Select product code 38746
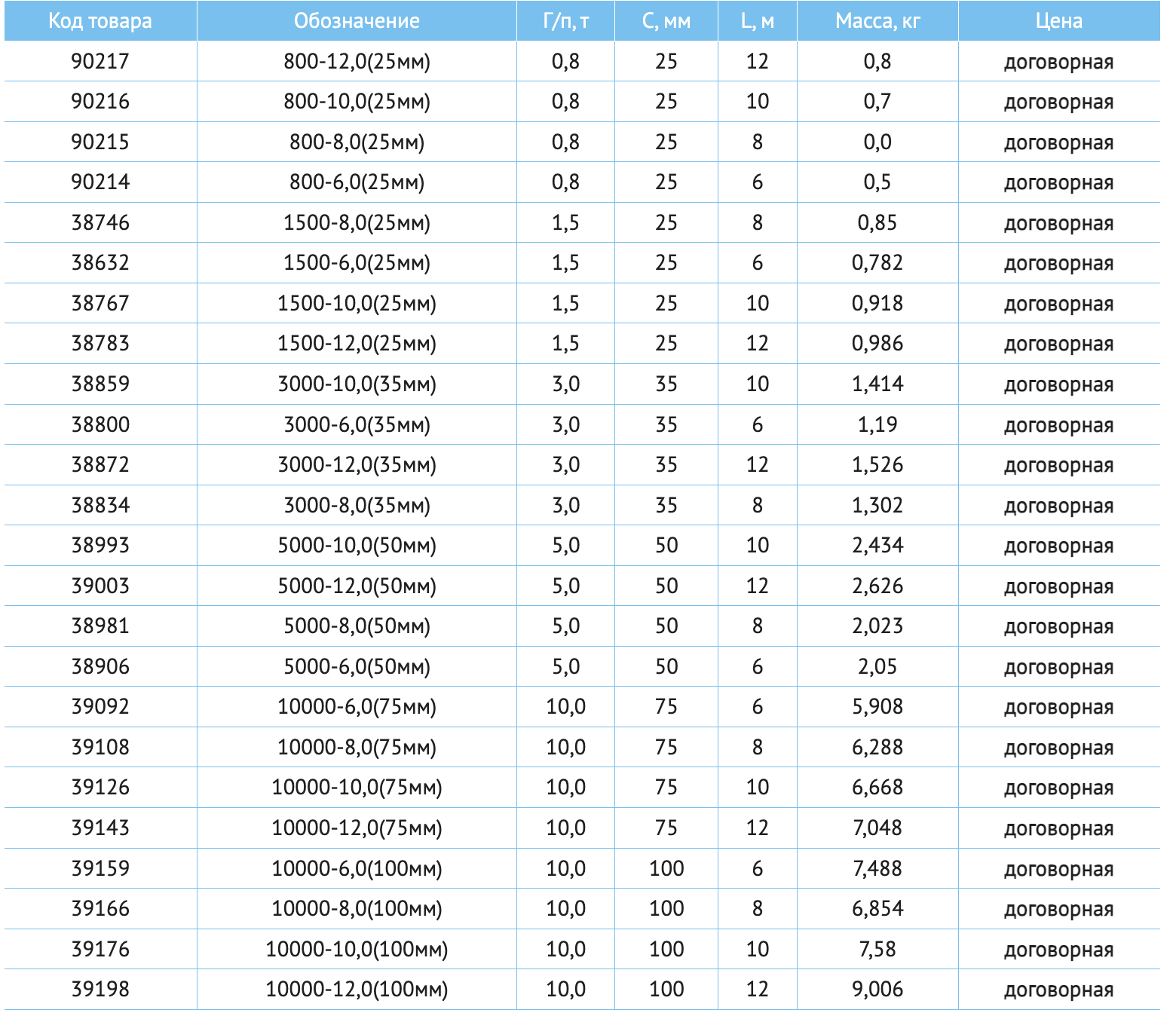This screenshot has width=1176, height=1019. (100, 222)
